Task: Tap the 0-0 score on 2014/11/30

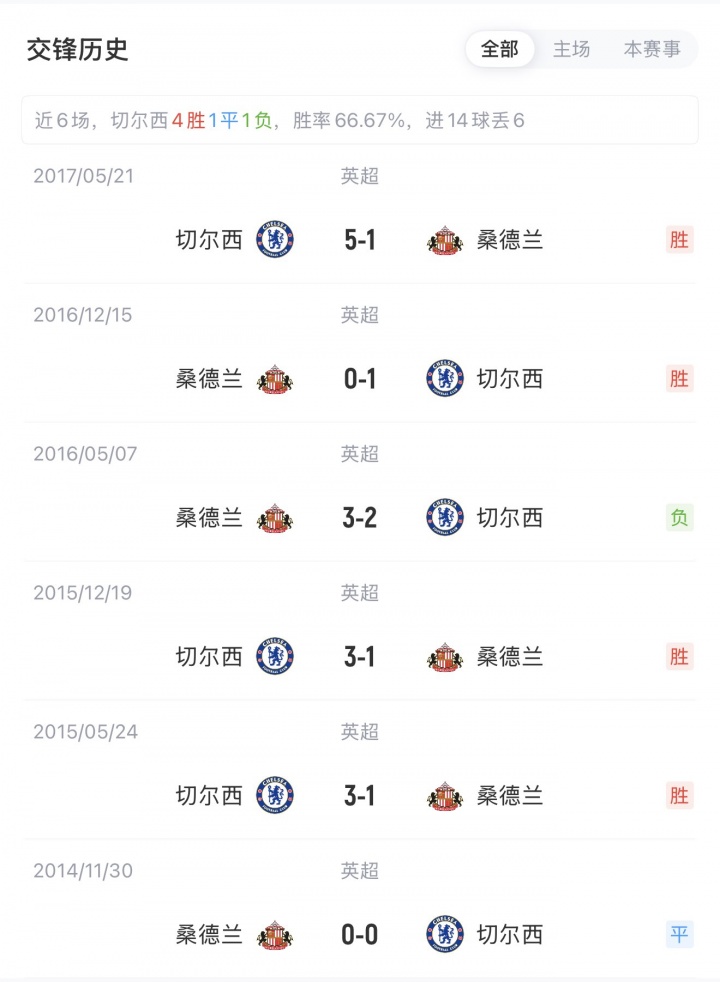Action: point(359,935)
